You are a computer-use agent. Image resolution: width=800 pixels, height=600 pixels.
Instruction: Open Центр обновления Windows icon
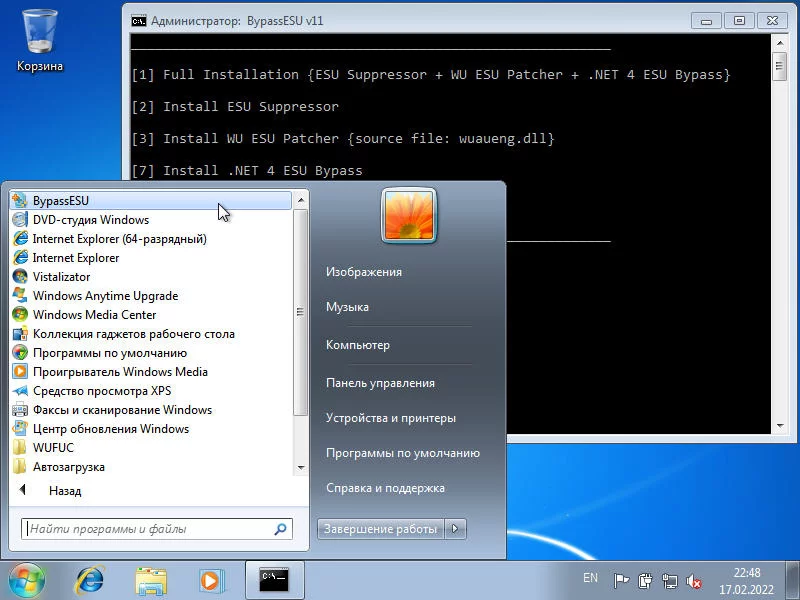(20, 429)
